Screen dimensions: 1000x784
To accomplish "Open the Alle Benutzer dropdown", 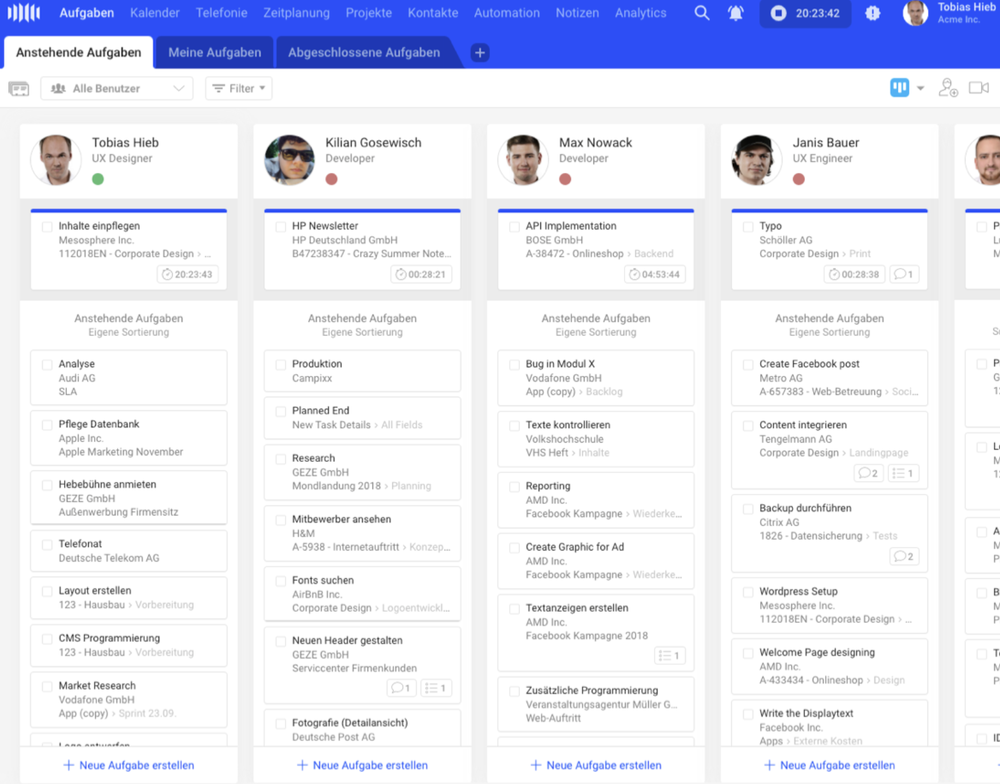I will click(x=116, y=88).
